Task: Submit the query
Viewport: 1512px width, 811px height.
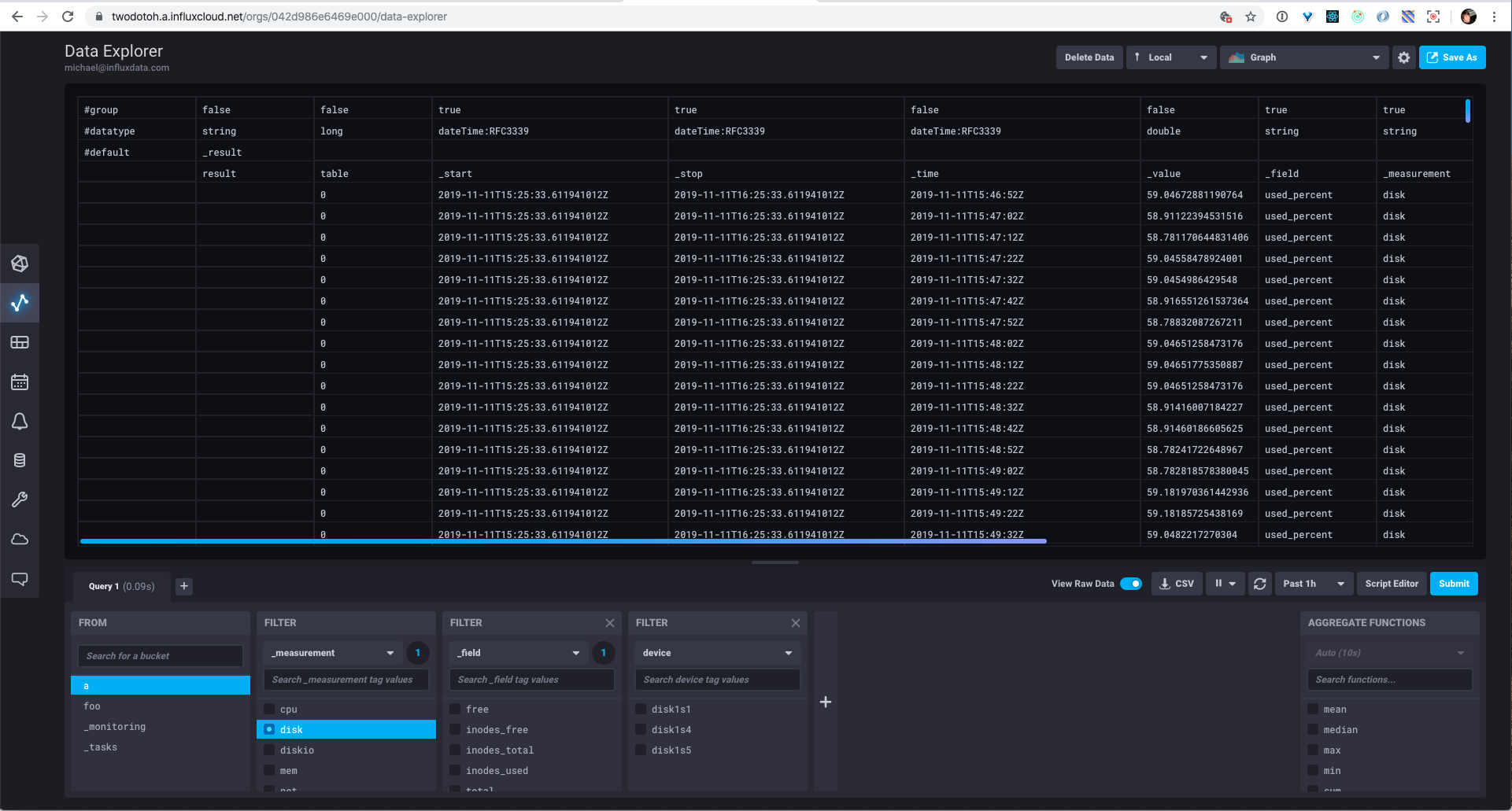Action: pyautogui.click(x=1454, y=584)
